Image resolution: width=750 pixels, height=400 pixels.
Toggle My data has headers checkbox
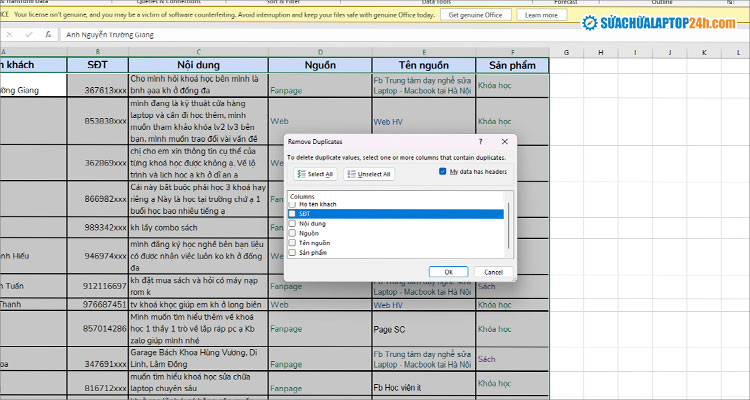coord(442,171)
